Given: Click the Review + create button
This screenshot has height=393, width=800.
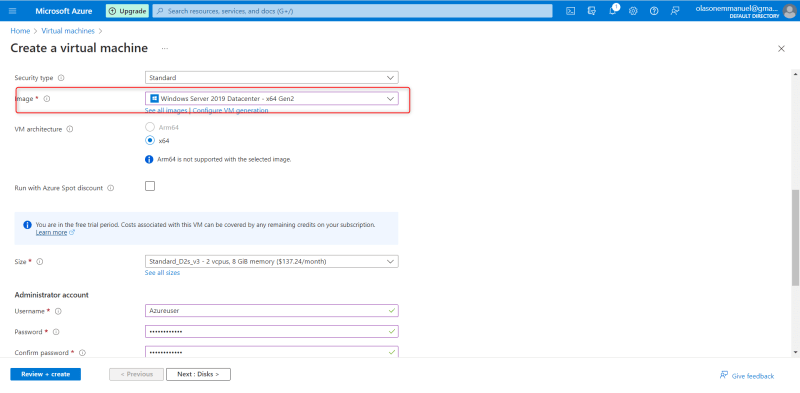Looking at the screenshot, I should point(45,374).
